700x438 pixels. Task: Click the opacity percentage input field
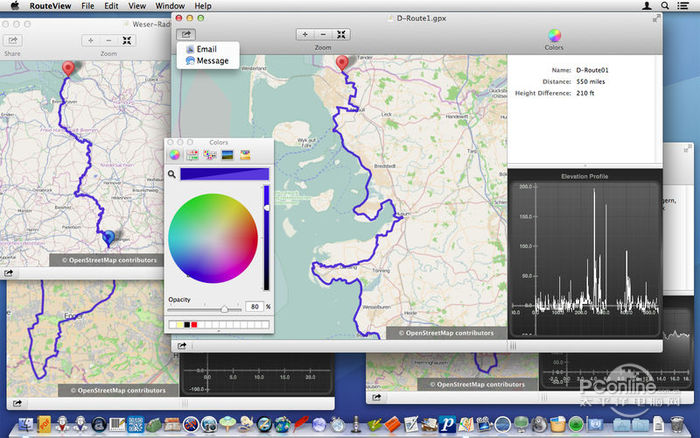(254, 306)
